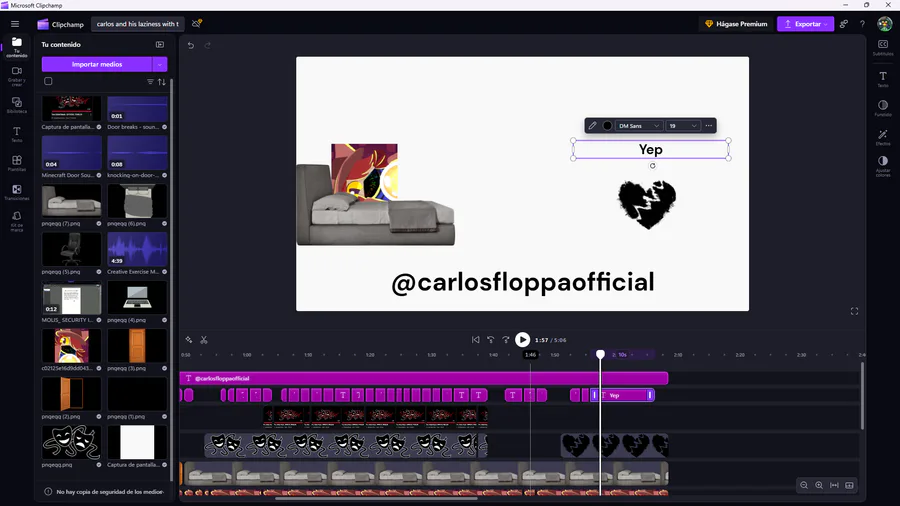Click backup warning info message
The width and height of the screenshot is (900, 506).
coord(105,492)
